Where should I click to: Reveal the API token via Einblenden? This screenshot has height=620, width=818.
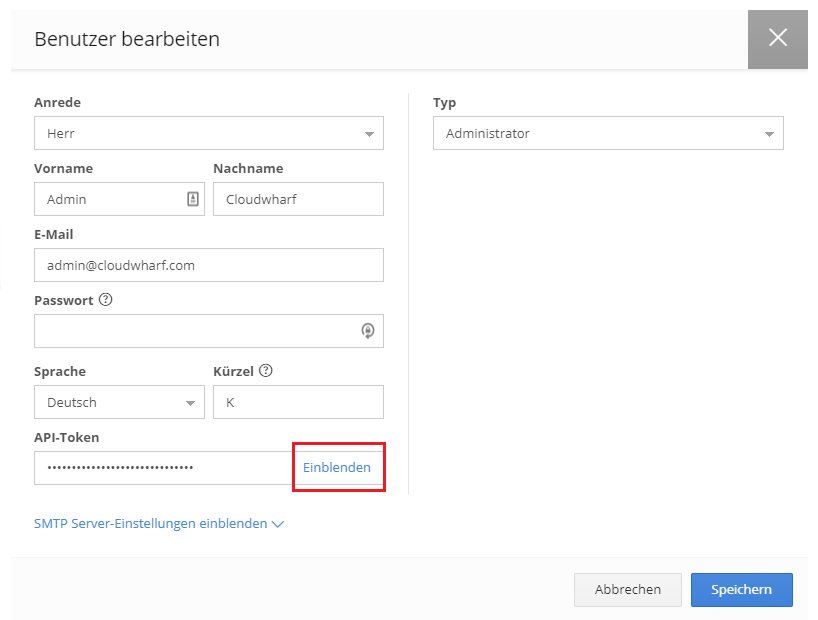click(x=337, y=468)
